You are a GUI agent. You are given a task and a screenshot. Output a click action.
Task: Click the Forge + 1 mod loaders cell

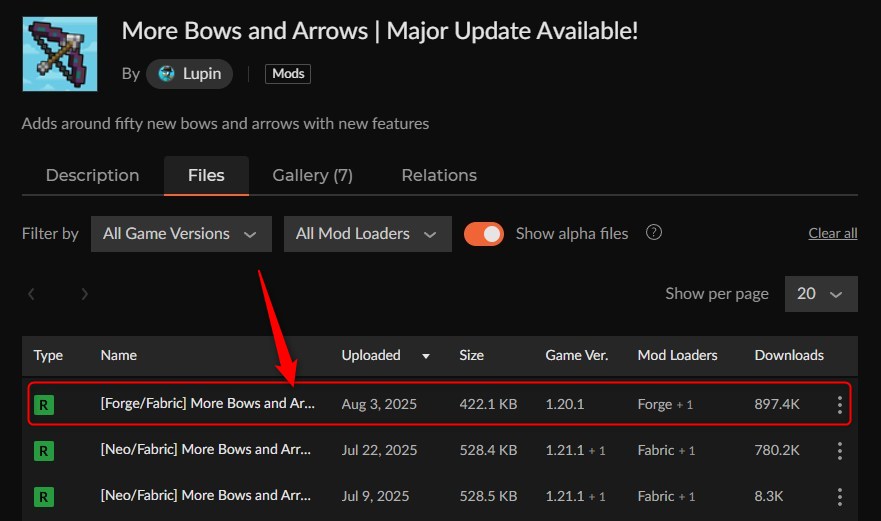pos(665,404)
